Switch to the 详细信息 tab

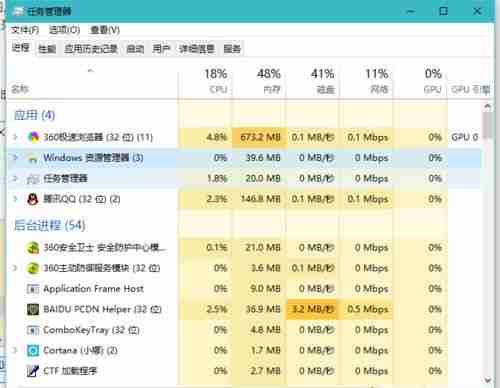[197, 49]
